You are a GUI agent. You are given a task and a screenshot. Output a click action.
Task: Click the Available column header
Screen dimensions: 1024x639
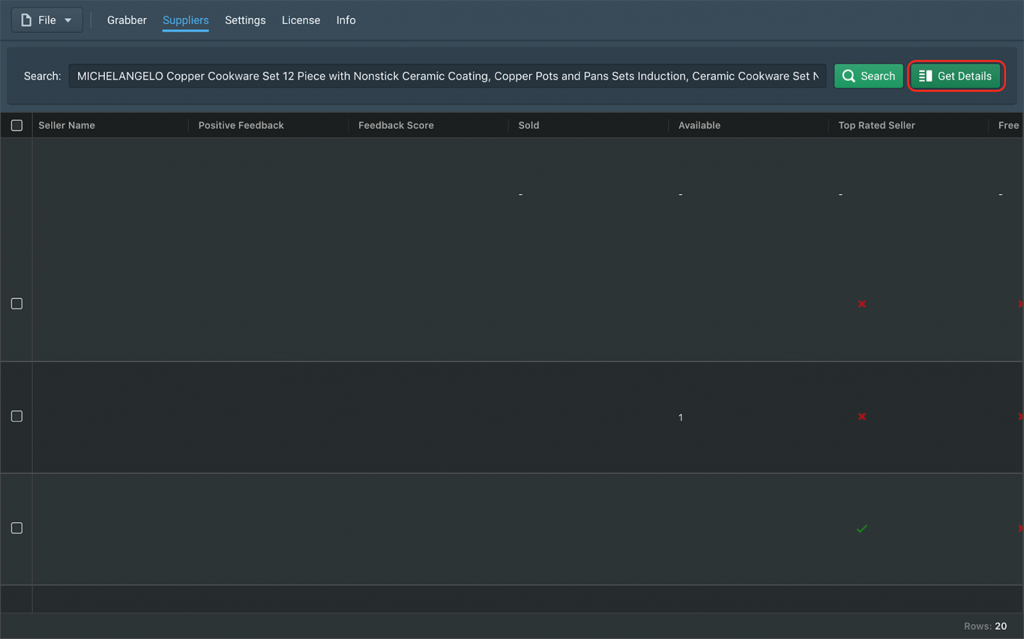tap(699, 126)
